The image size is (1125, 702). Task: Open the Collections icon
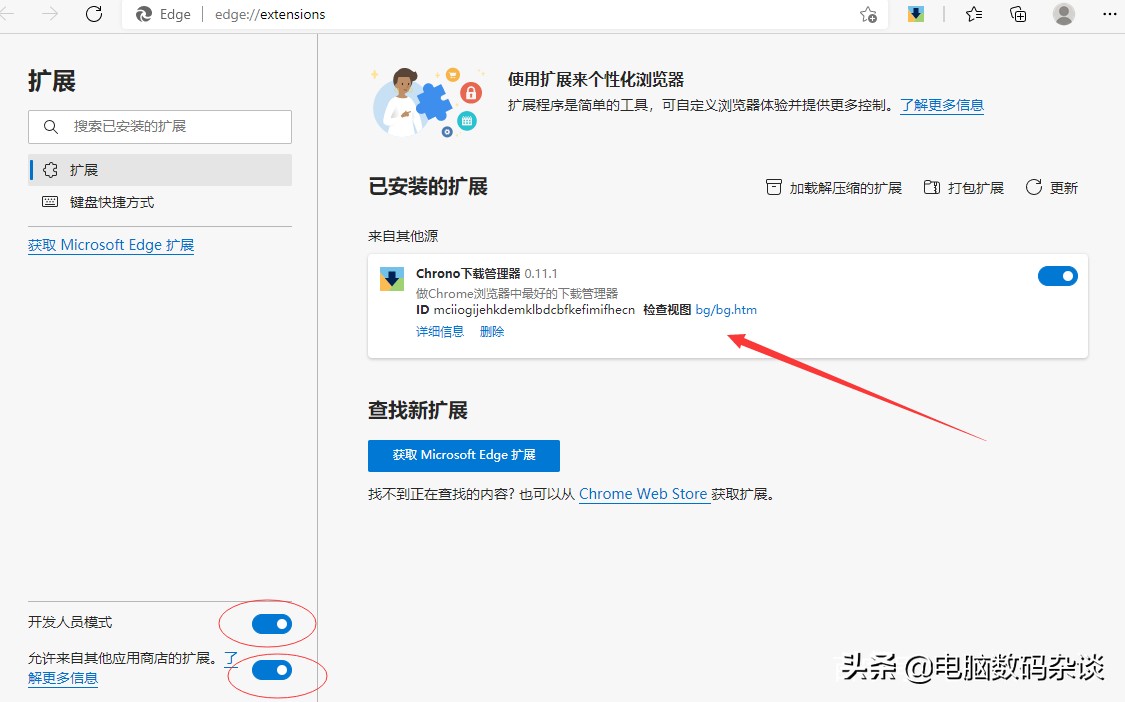tap(1018, 14)
